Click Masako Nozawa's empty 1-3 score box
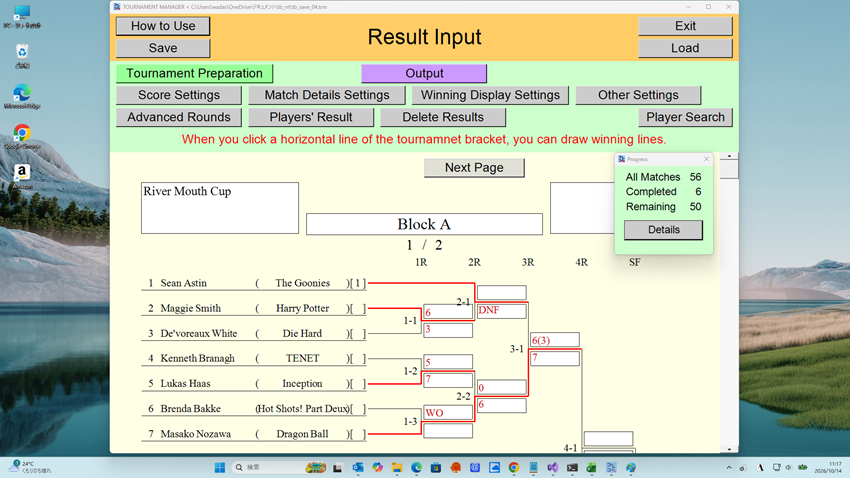This screenshot has height=478, width=850. 448,431
